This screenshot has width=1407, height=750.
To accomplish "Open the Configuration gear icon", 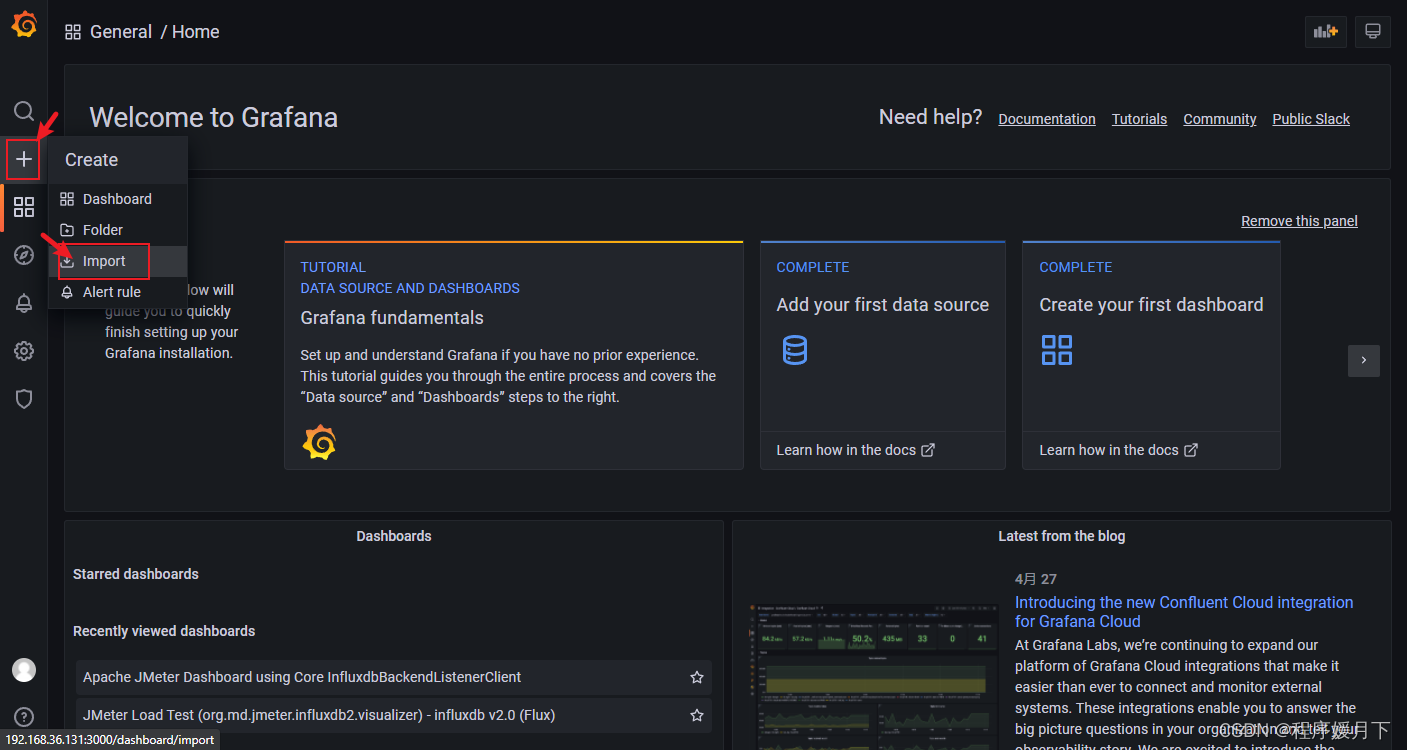I will [24, 351].
